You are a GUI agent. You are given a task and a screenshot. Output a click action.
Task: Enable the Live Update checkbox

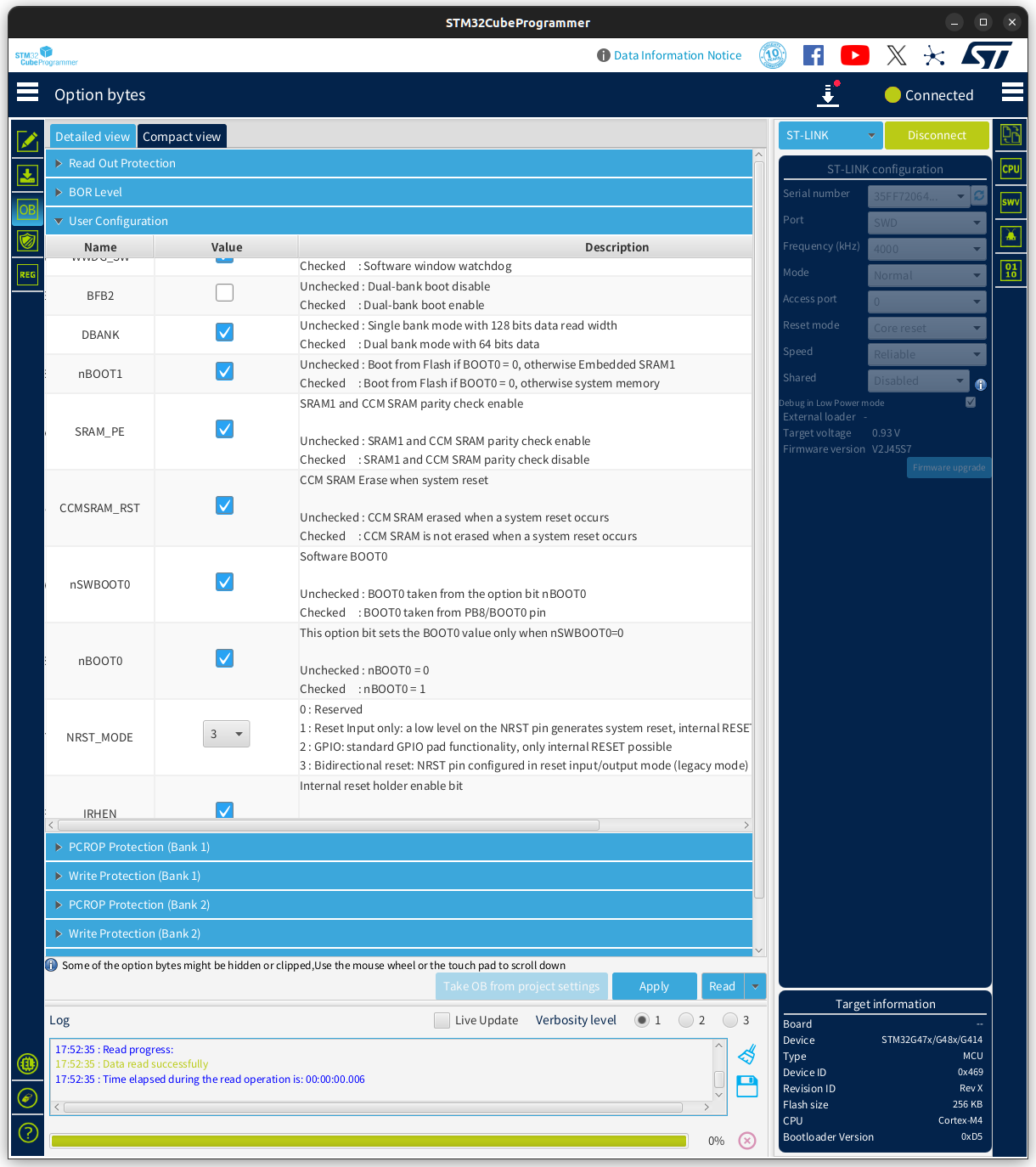tap(442, 1020)
